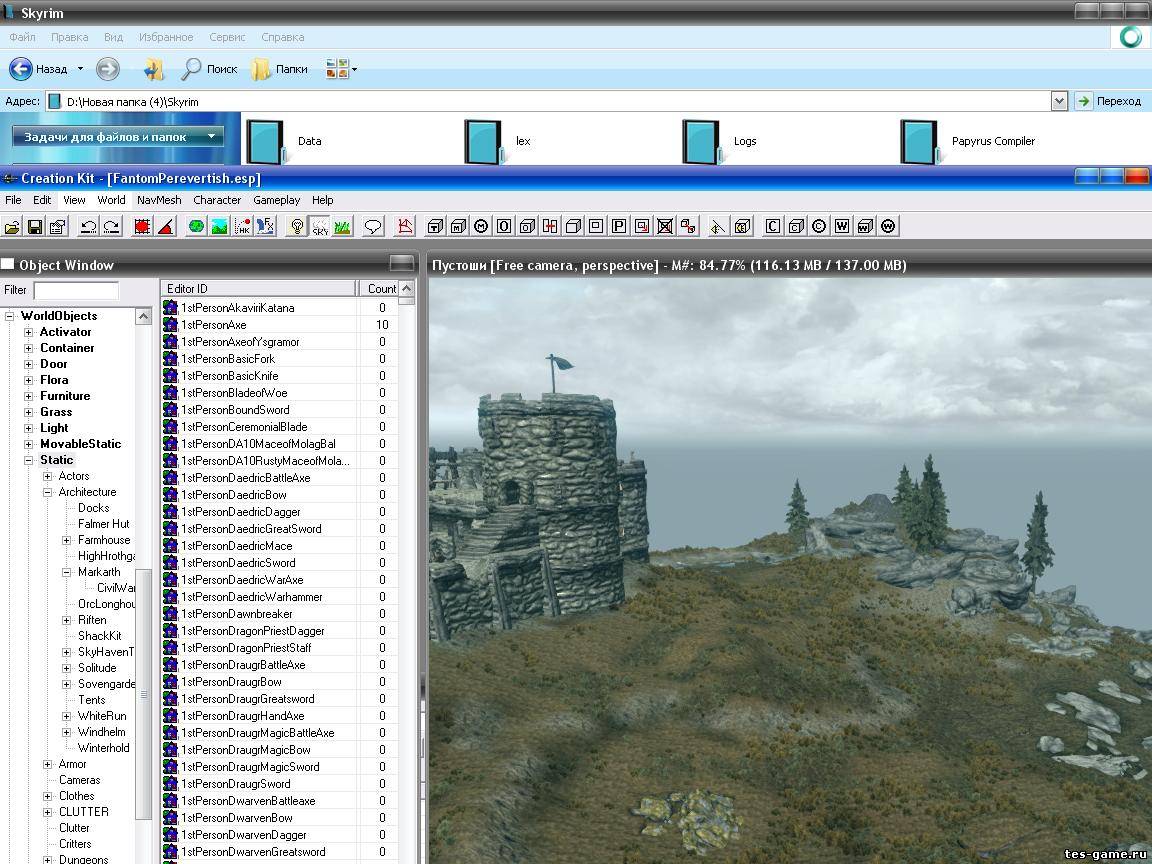1152x864 pixels.
Task: Expand the Furniture tree node
Action: [29, 396]
